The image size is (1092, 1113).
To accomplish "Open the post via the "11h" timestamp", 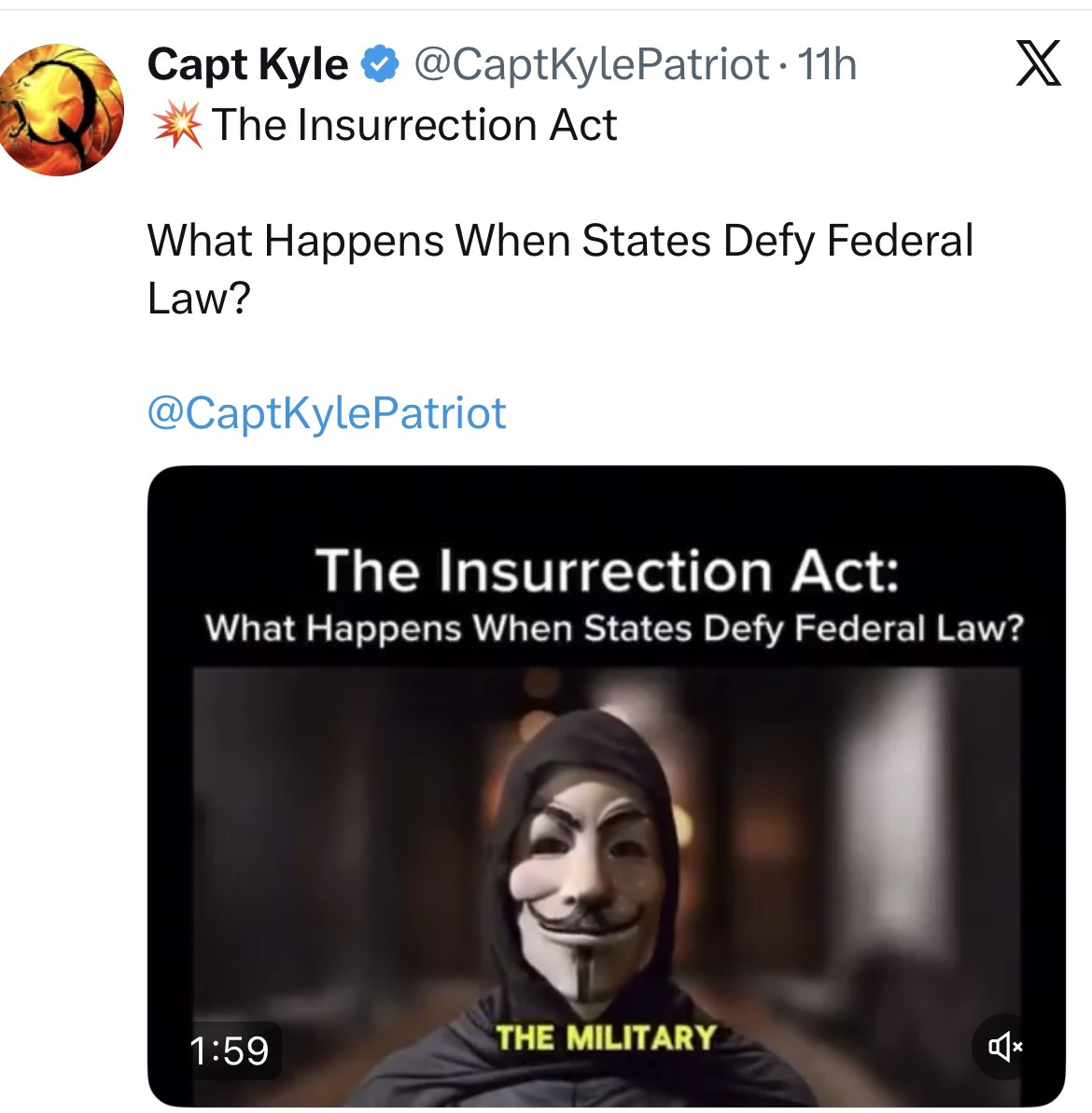I will click(827, 65).
